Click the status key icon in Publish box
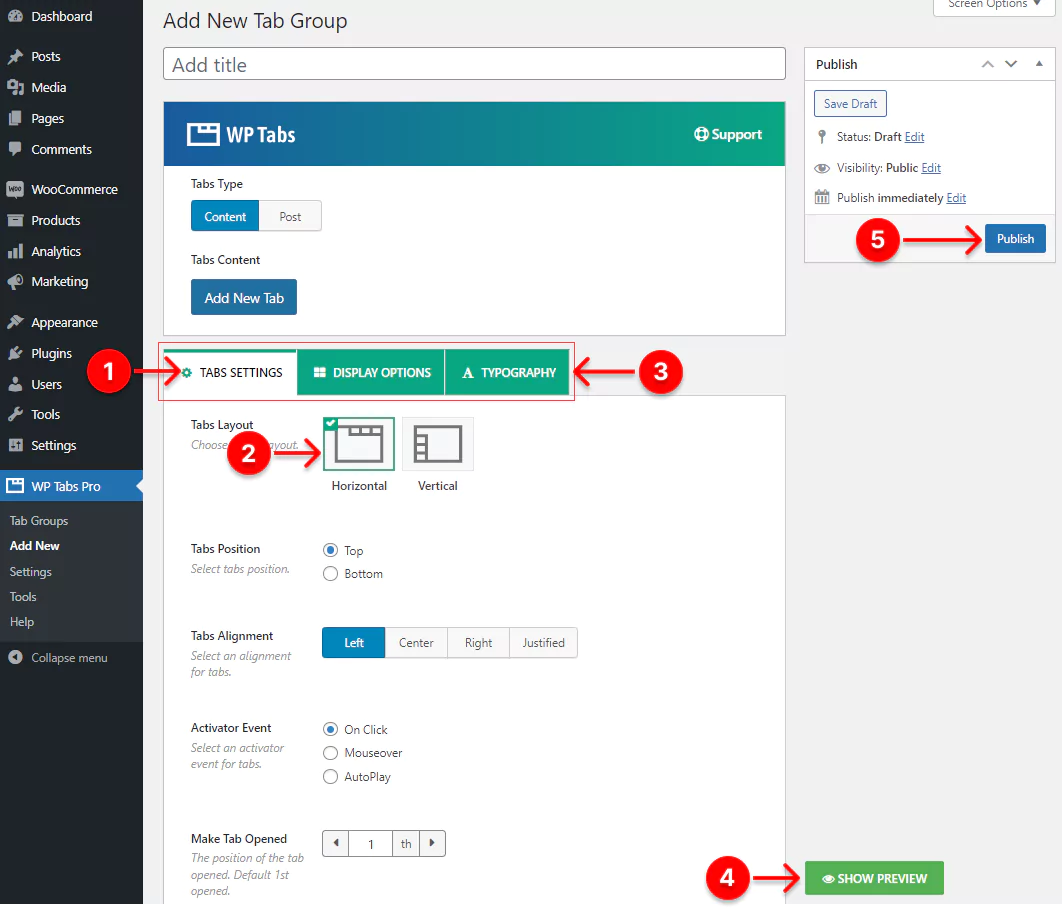 point(822,137)
